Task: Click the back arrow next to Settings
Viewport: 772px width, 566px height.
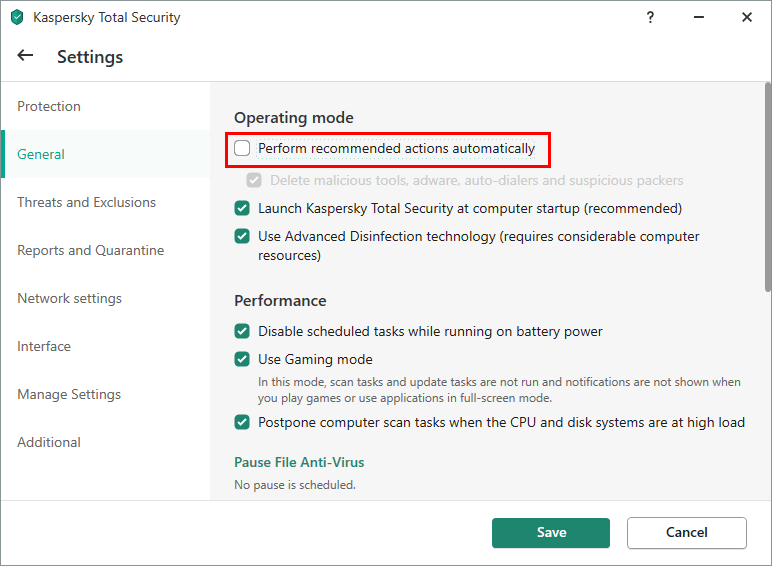Action: tap(25, 56)
